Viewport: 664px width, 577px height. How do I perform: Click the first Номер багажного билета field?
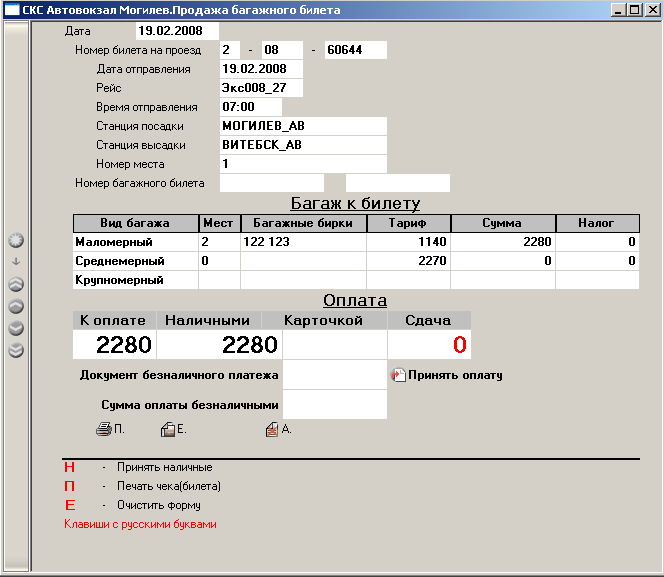[x=272, y=183]
